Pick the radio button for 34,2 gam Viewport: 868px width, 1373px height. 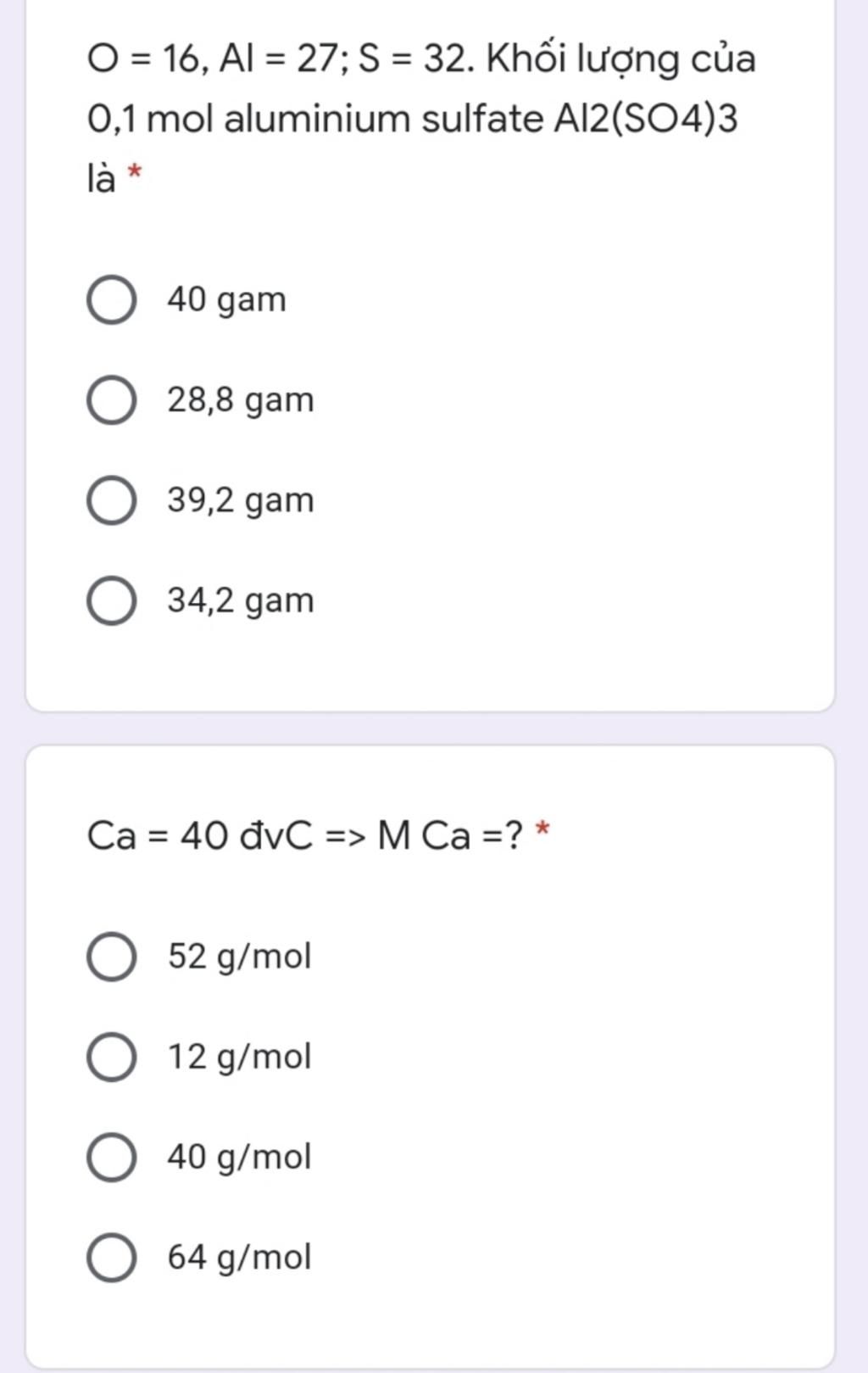point(111,601)
